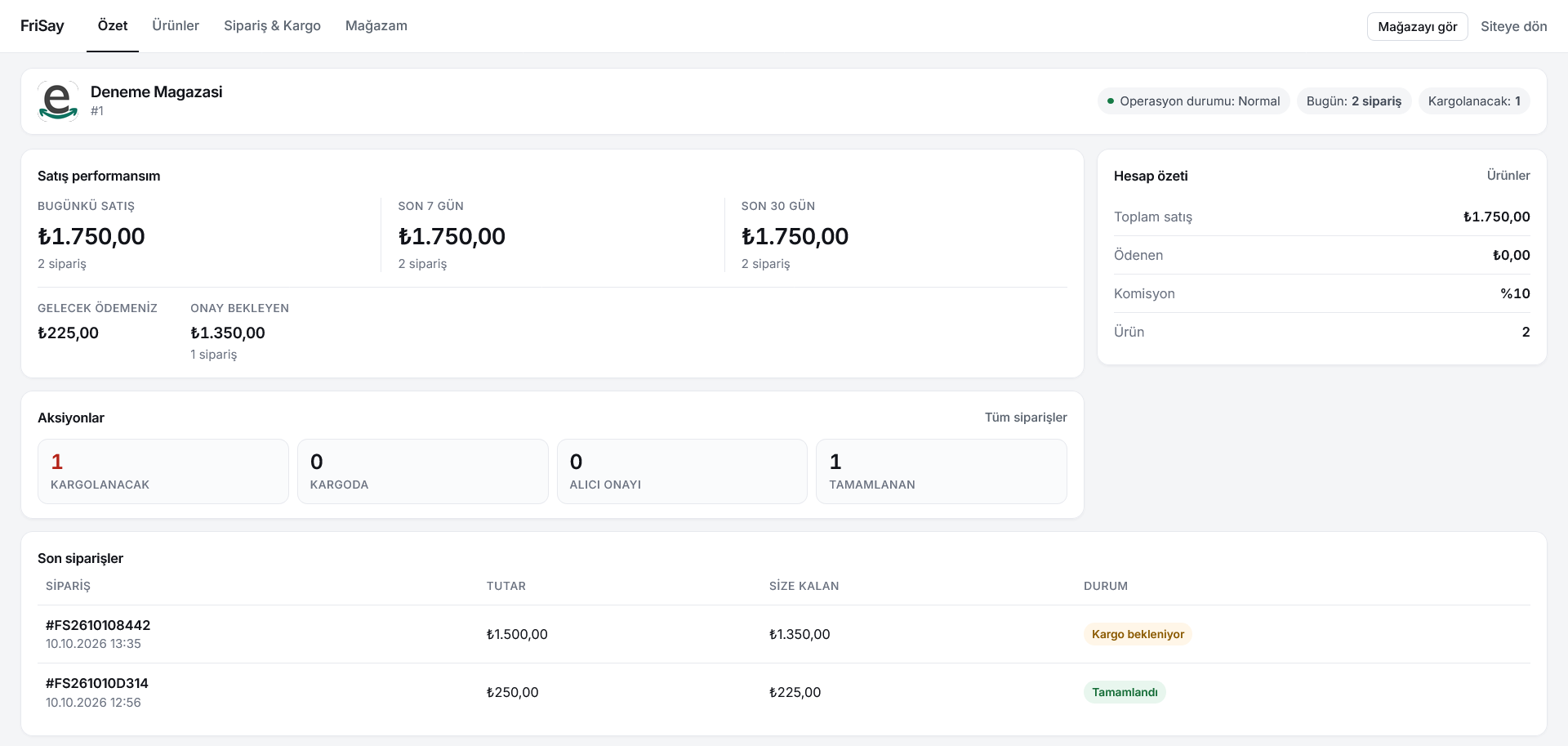The image size is (1568, 746).
Task: Click the Gelecek Ödemeniz ₺225,00 value
Action: coord(68,333)
